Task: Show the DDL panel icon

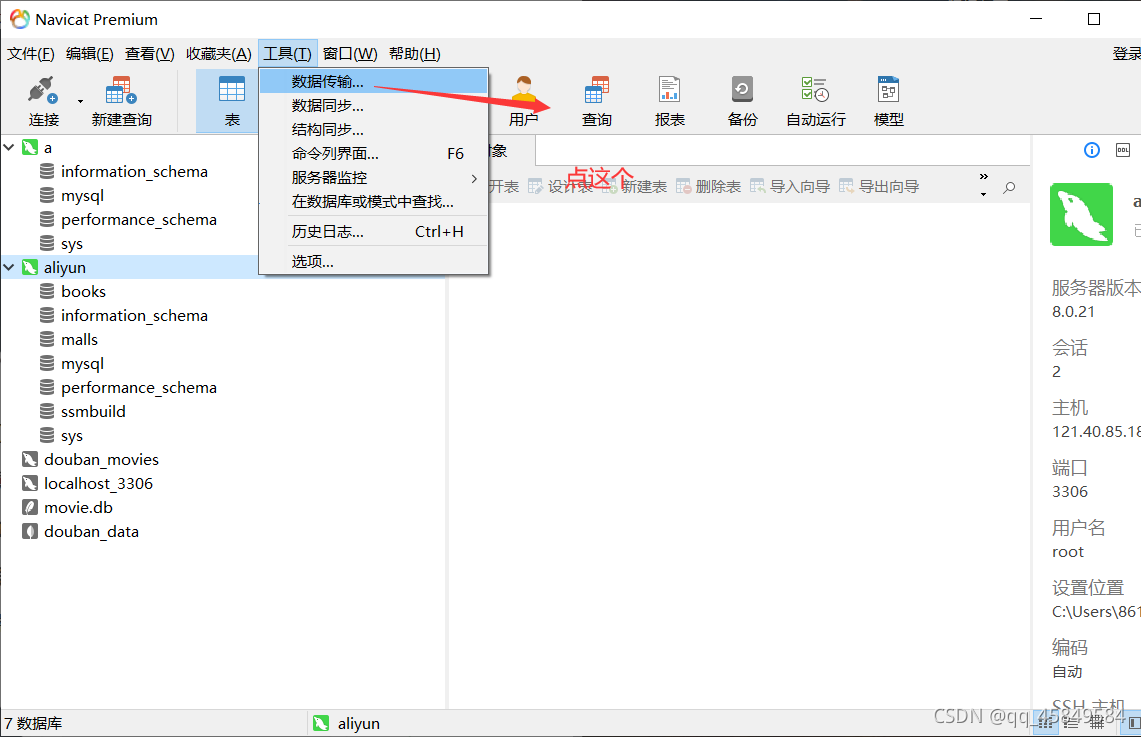Action: click(x=1124, y=151)
